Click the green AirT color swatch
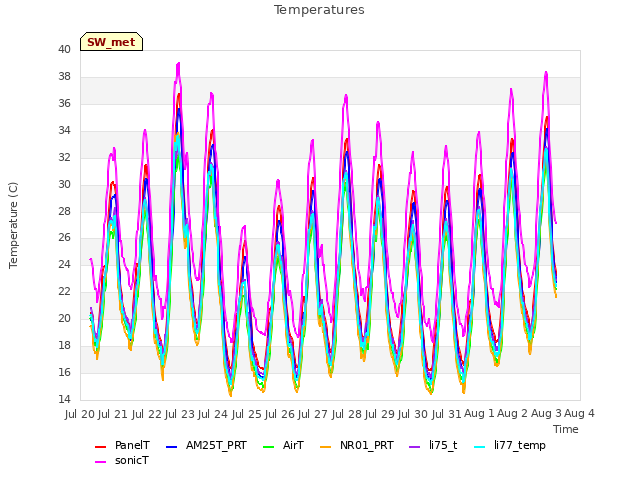 point(269,447)
